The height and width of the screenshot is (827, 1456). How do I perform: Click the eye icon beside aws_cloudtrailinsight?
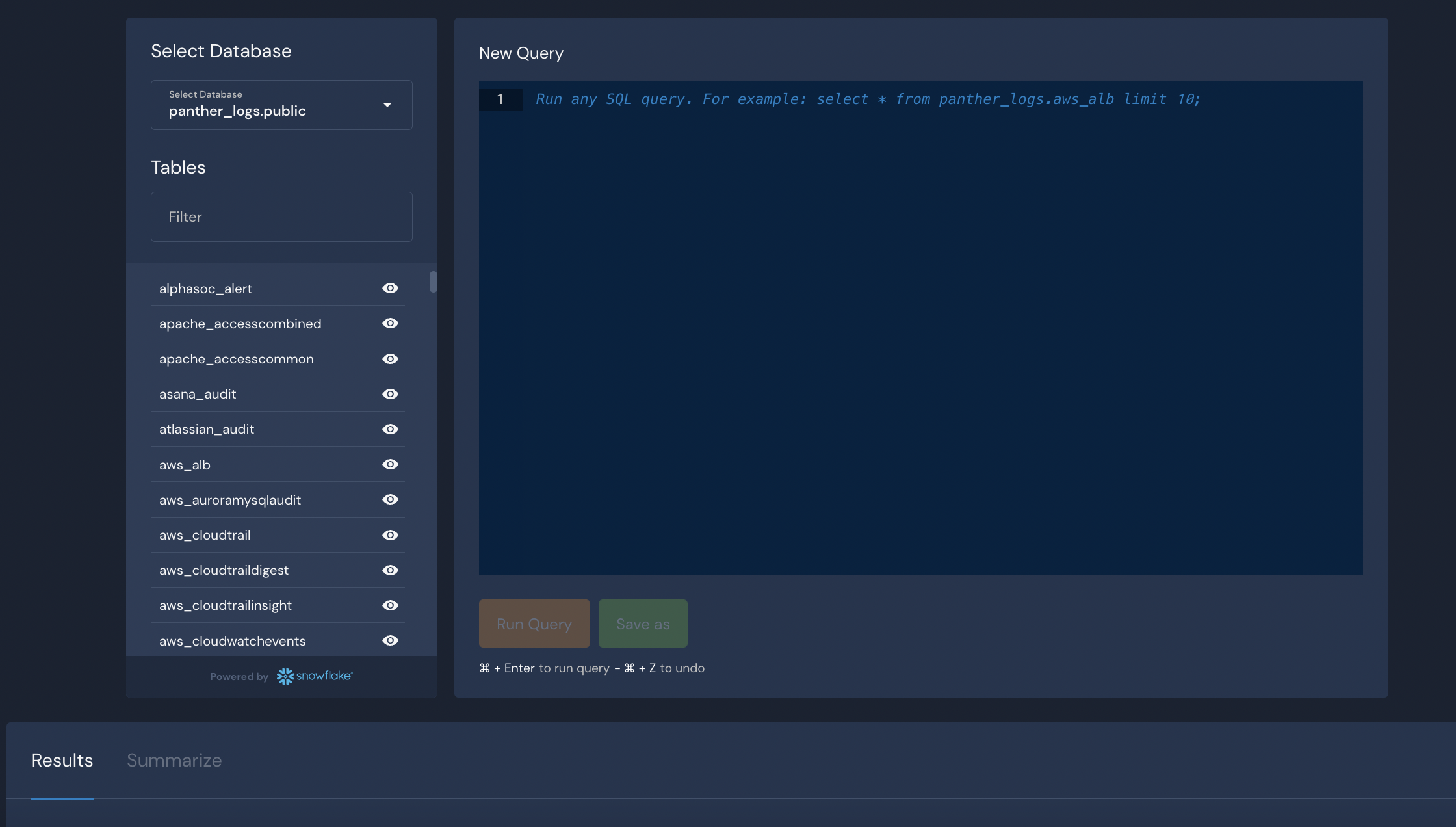click(x=390, y=605)
